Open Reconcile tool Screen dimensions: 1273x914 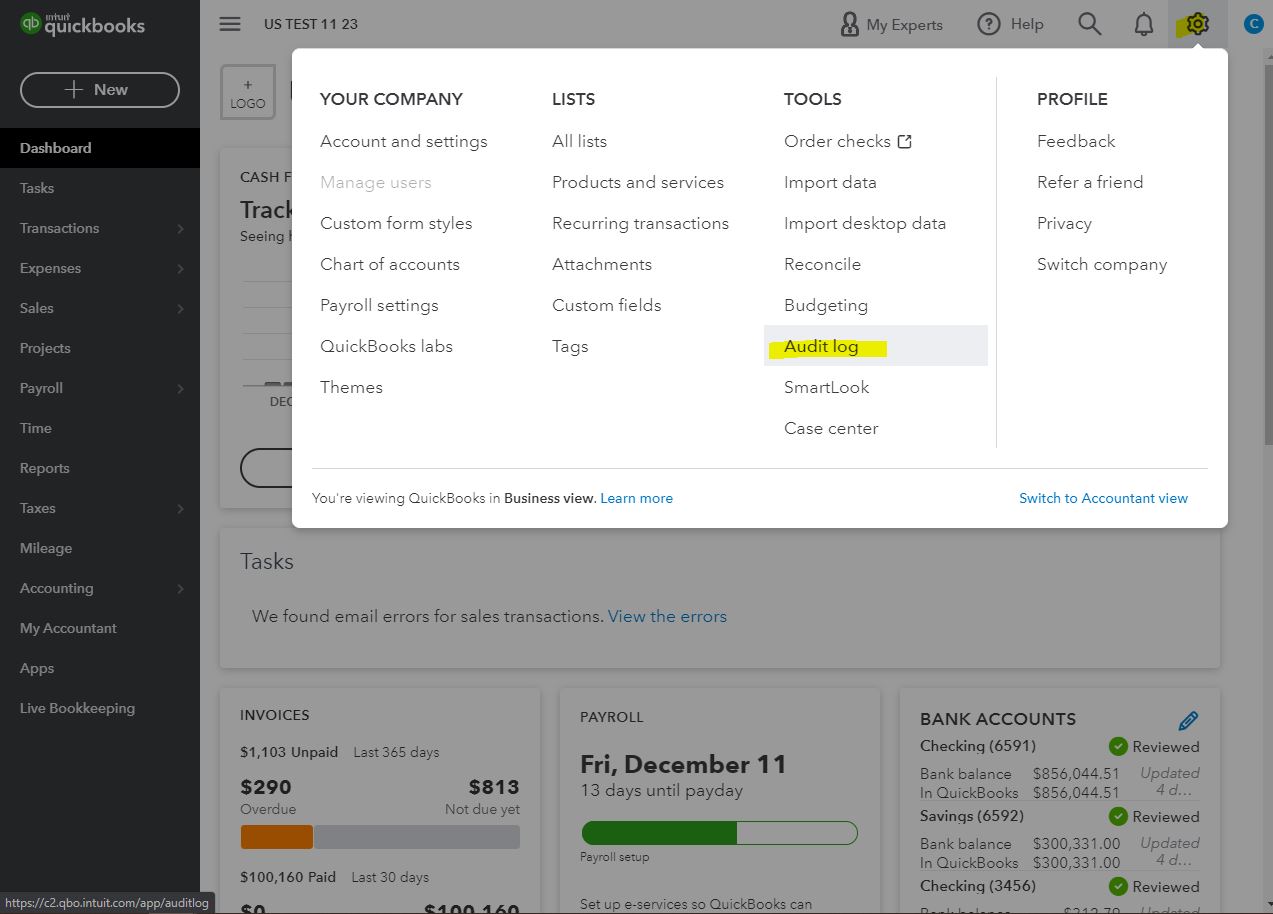(x=822, y=265)
